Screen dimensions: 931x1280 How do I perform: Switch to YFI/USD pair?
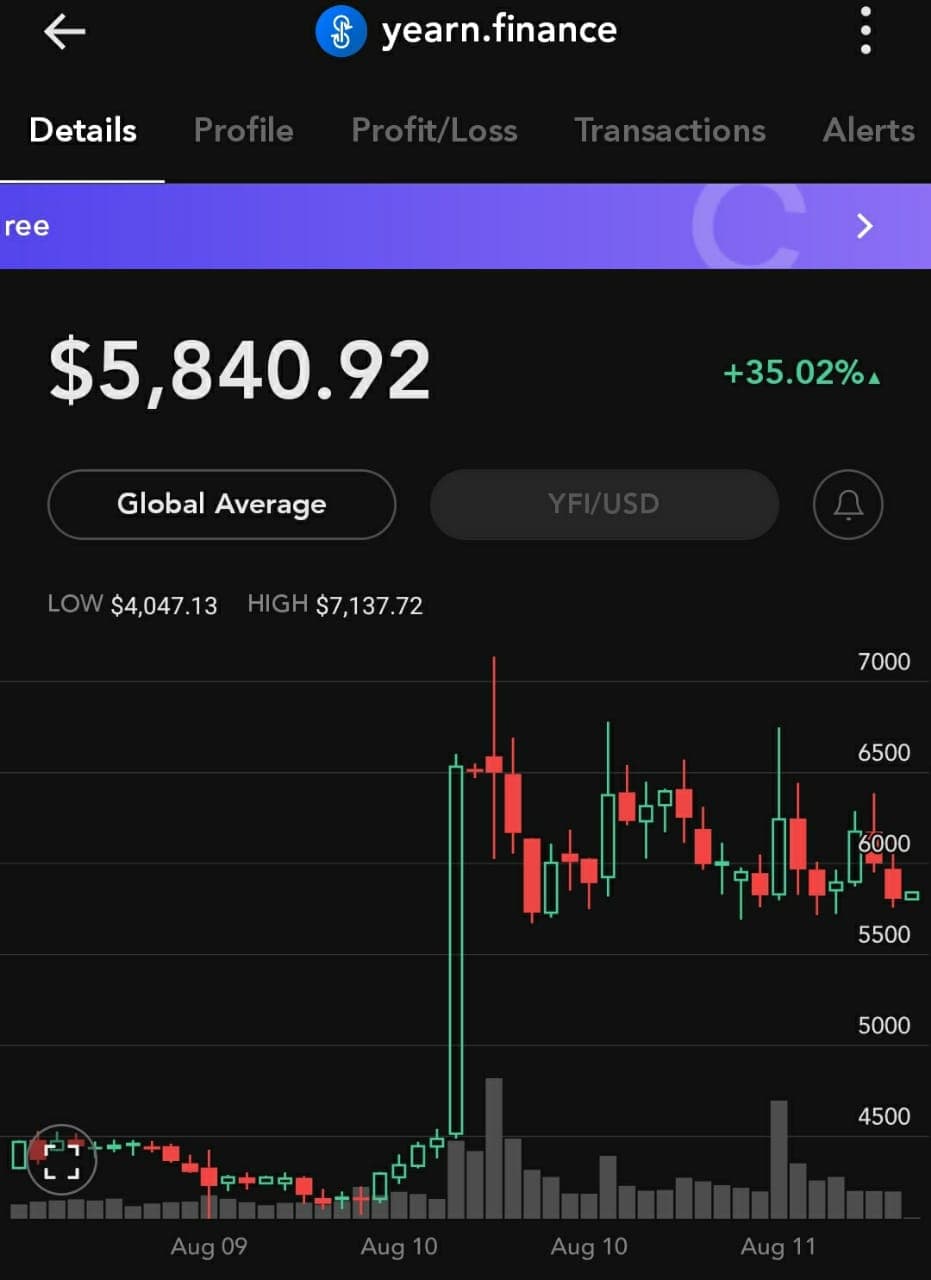click(x=604, y=504)
